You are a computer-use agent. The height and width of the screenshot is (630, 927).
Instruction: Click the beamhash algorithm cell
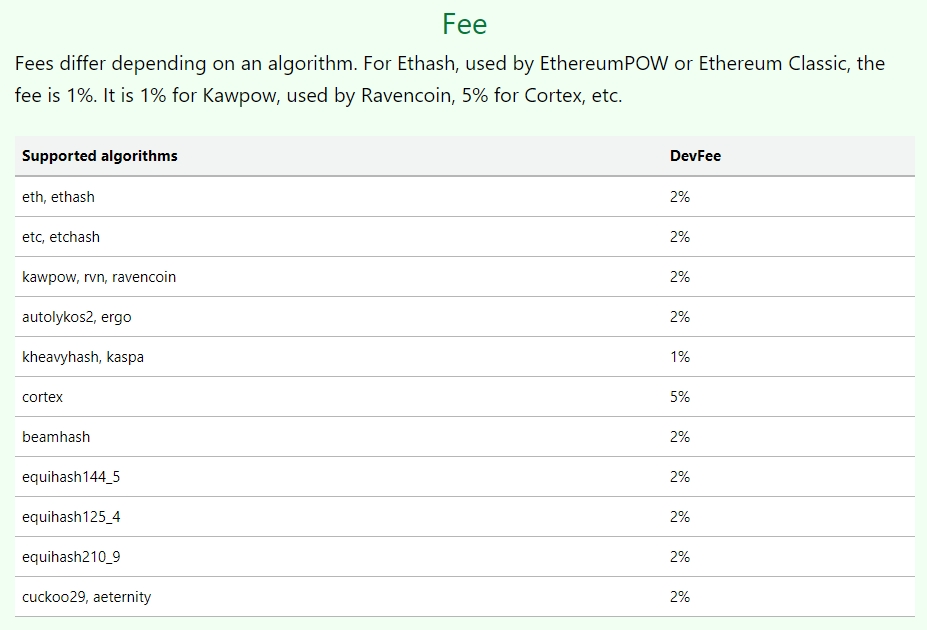(56, 437)
